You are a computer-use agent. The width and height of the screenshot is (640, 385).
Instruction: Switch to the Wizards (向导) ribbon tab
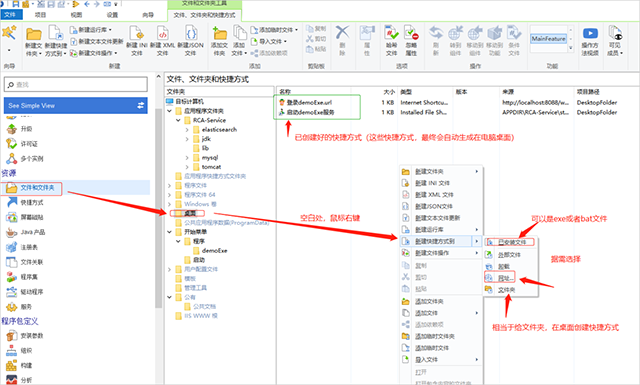[148, 15]
